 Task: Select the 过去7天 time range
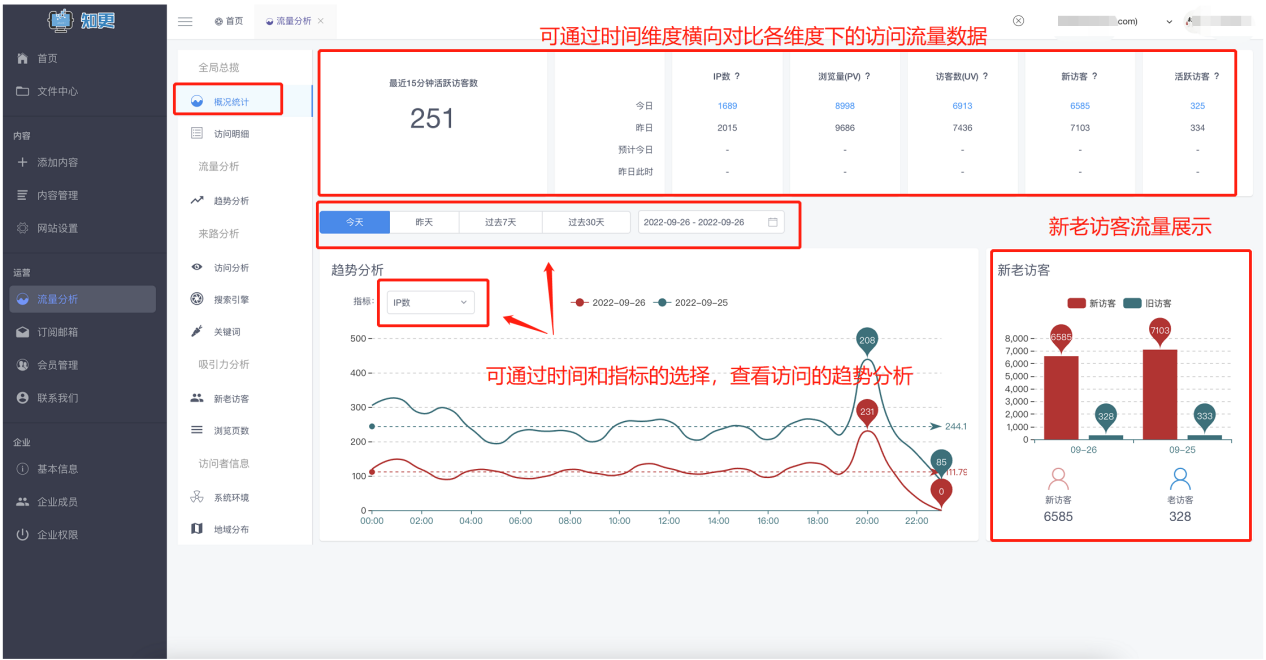point(500,222)
